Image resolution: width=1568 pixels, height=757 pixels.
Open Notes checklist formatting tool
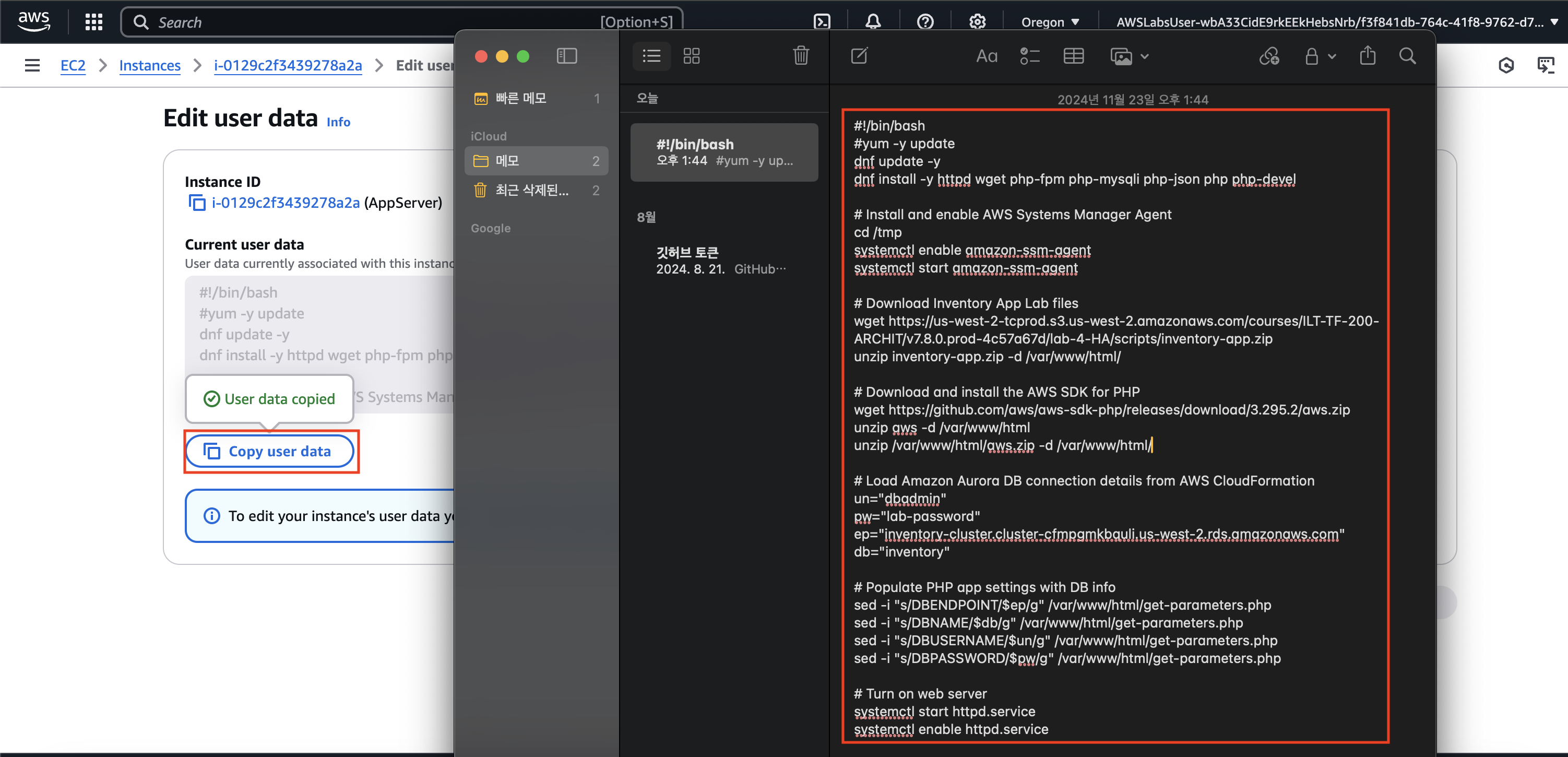(1029, 56)
